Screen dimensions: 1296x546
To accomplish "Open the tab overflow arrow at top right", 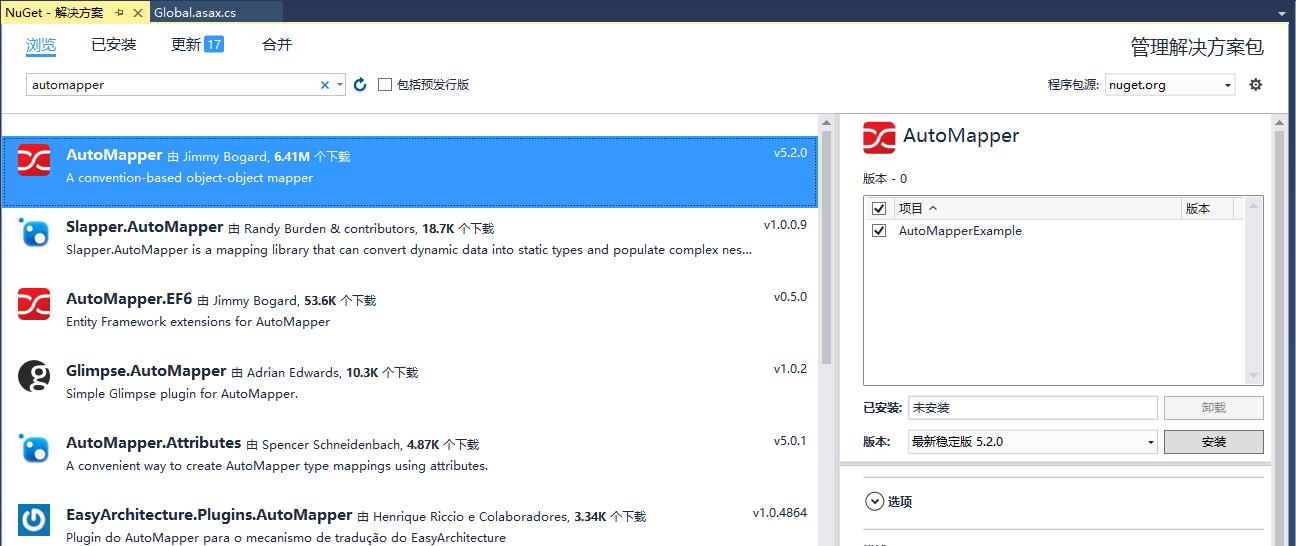I will point(1281,13).
